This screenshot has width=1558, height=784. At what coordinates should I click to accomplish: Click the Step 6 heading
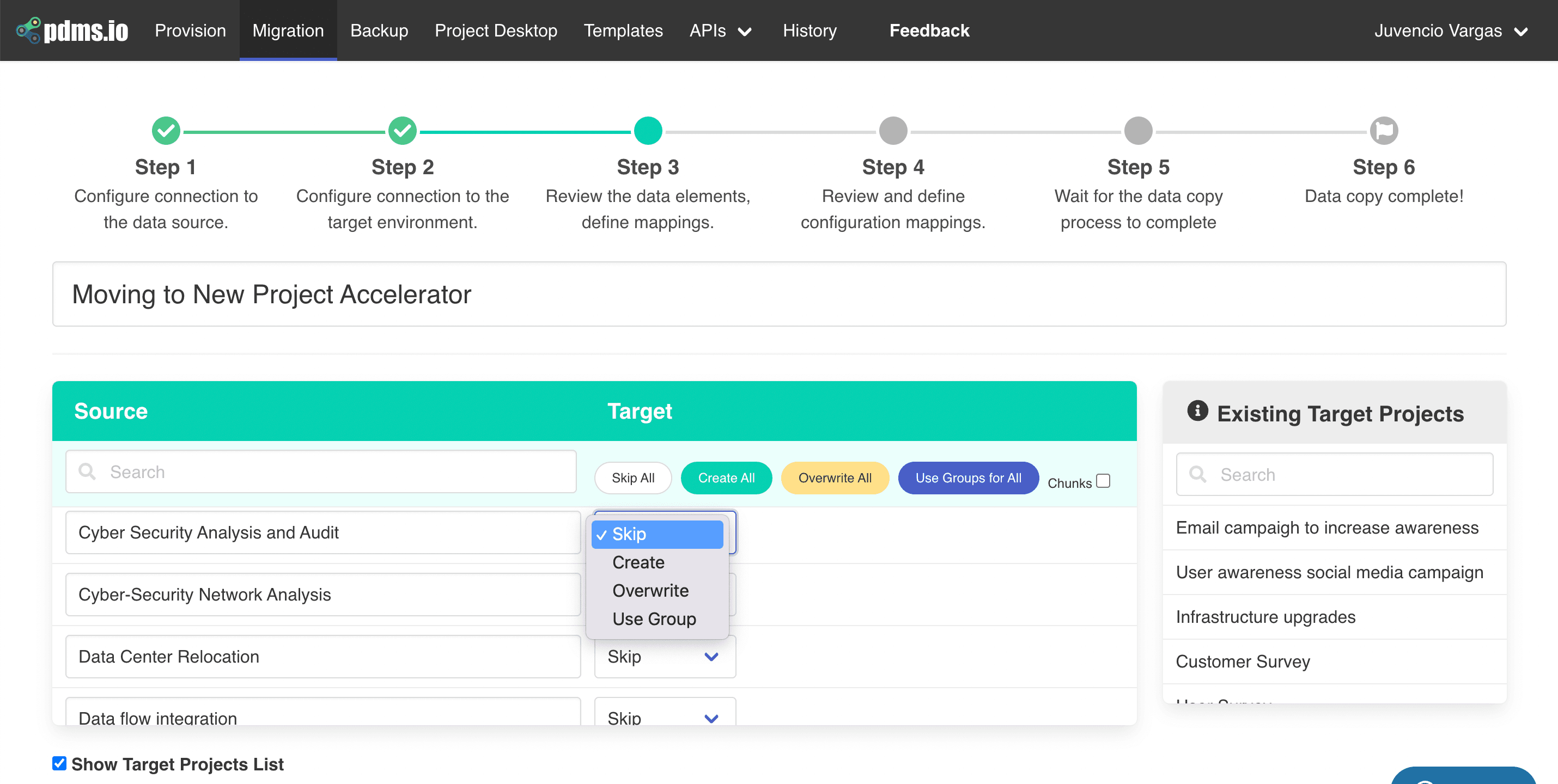tap(1384, 167)
